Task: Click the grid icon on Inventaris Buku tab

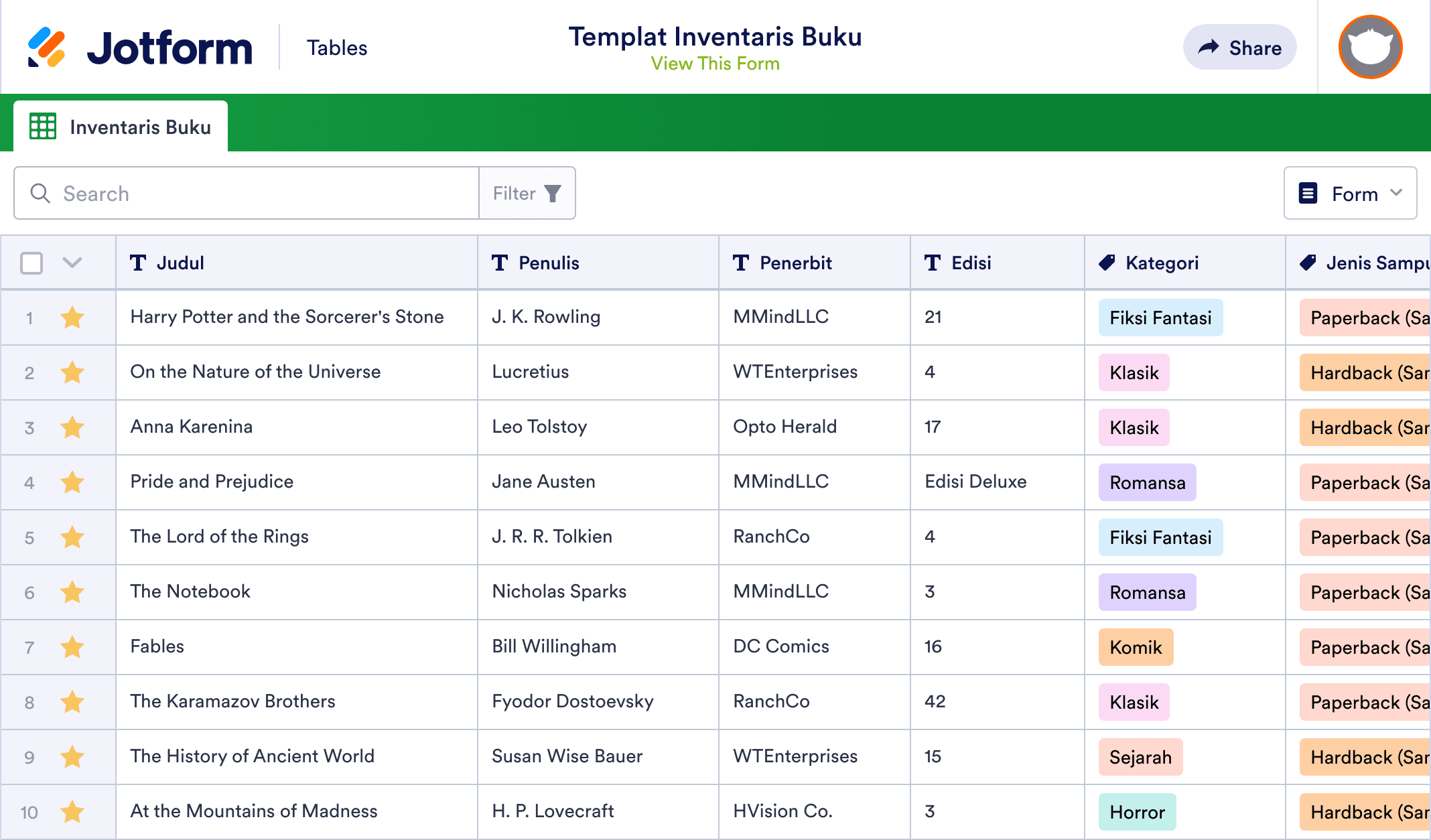Action: click(42, 126)
